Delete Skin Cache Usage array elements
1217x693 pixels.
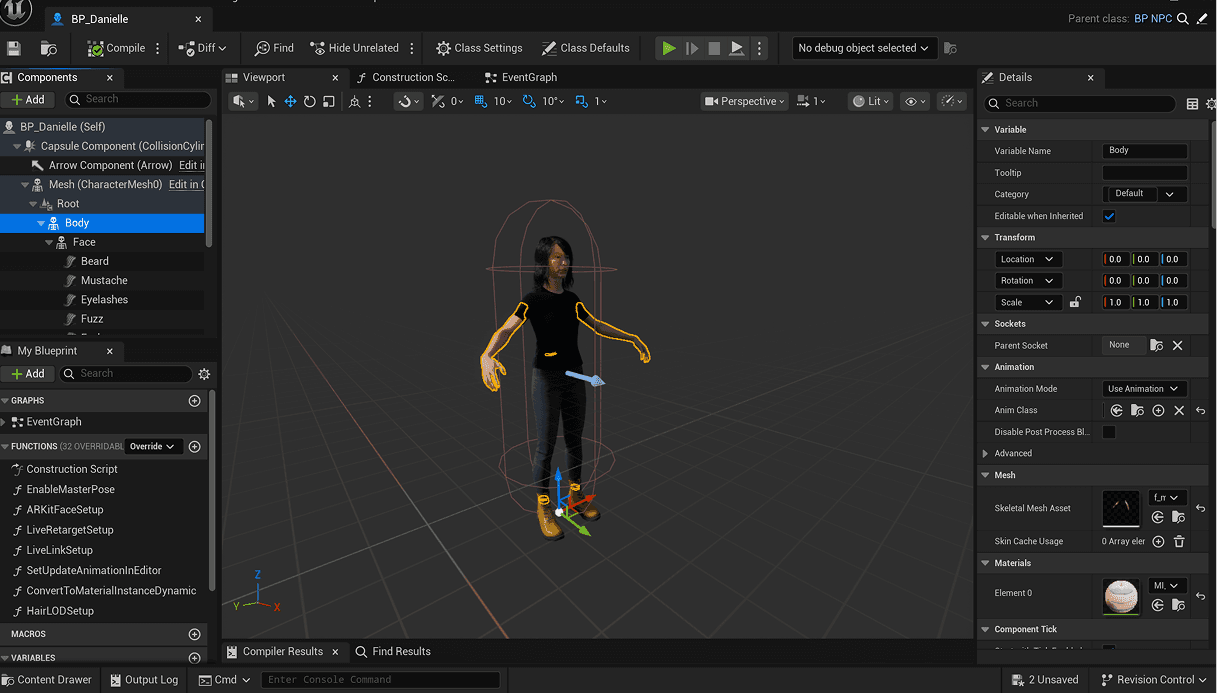tap(1179, 542)
